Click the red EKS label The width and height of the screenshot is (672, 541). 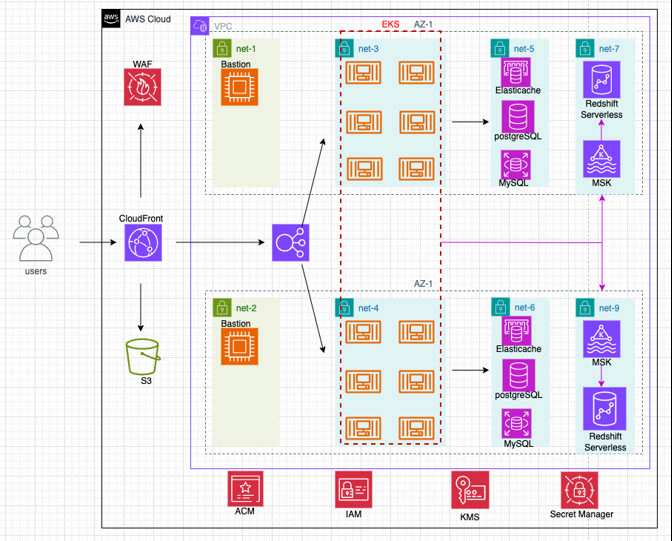[390, 24]
